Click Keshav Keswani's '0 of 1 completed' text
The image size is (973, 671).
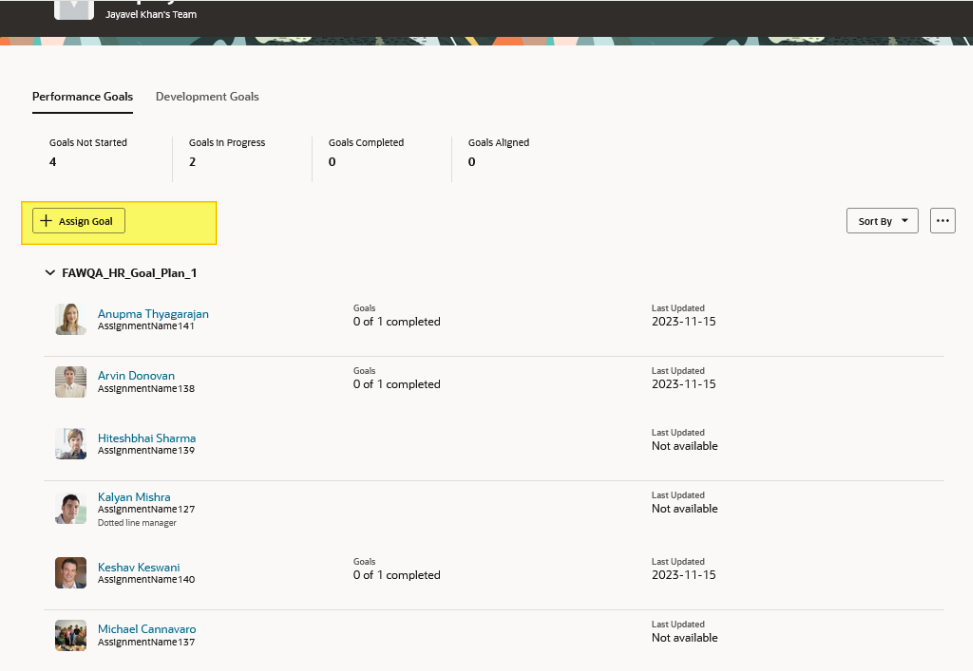click(x=397, y=575)
